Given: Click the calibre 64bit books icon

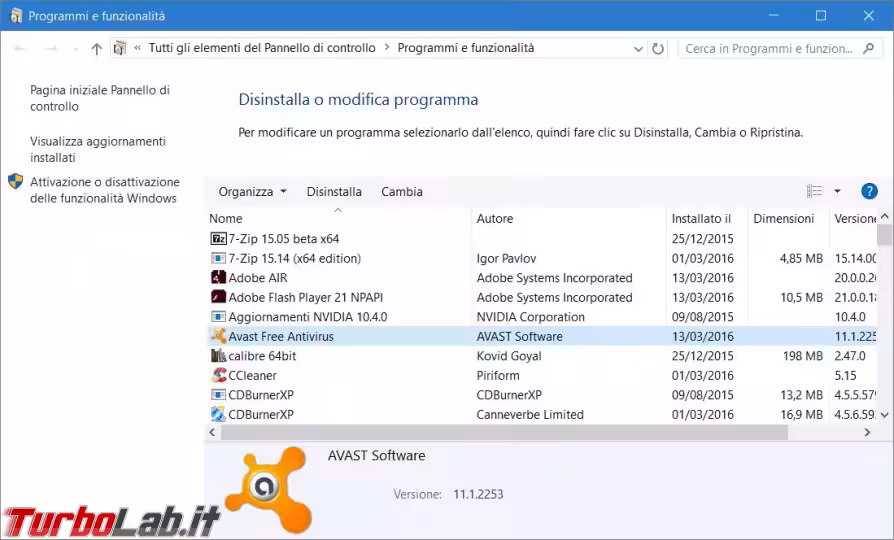Looking at the screenshot, I should [218, 356].
